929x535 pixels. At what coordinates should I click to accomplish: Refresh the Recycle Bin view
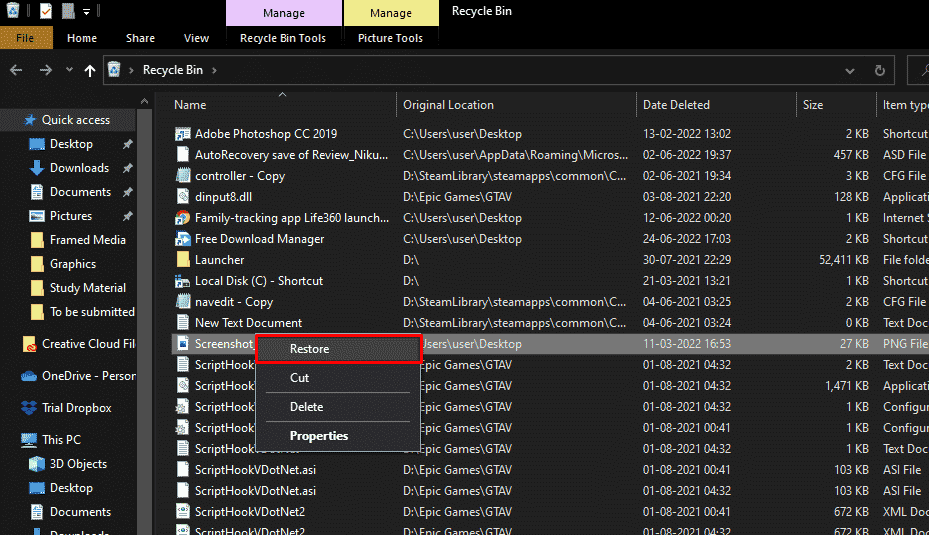pos(880,71)
